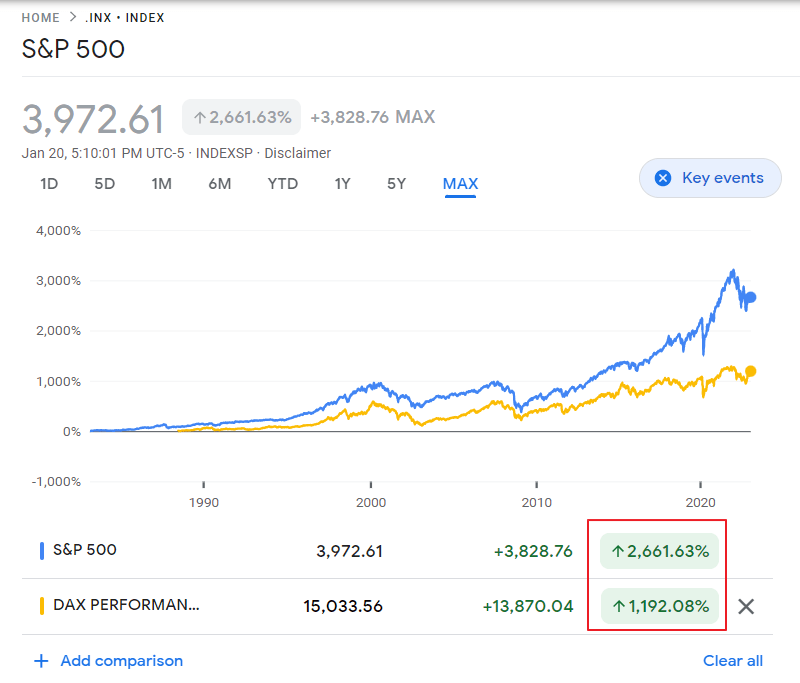Choose the 1Y range tab
The width and height of the screenshot is (800, 683).
pyautogui.click(x=342, y=184)
